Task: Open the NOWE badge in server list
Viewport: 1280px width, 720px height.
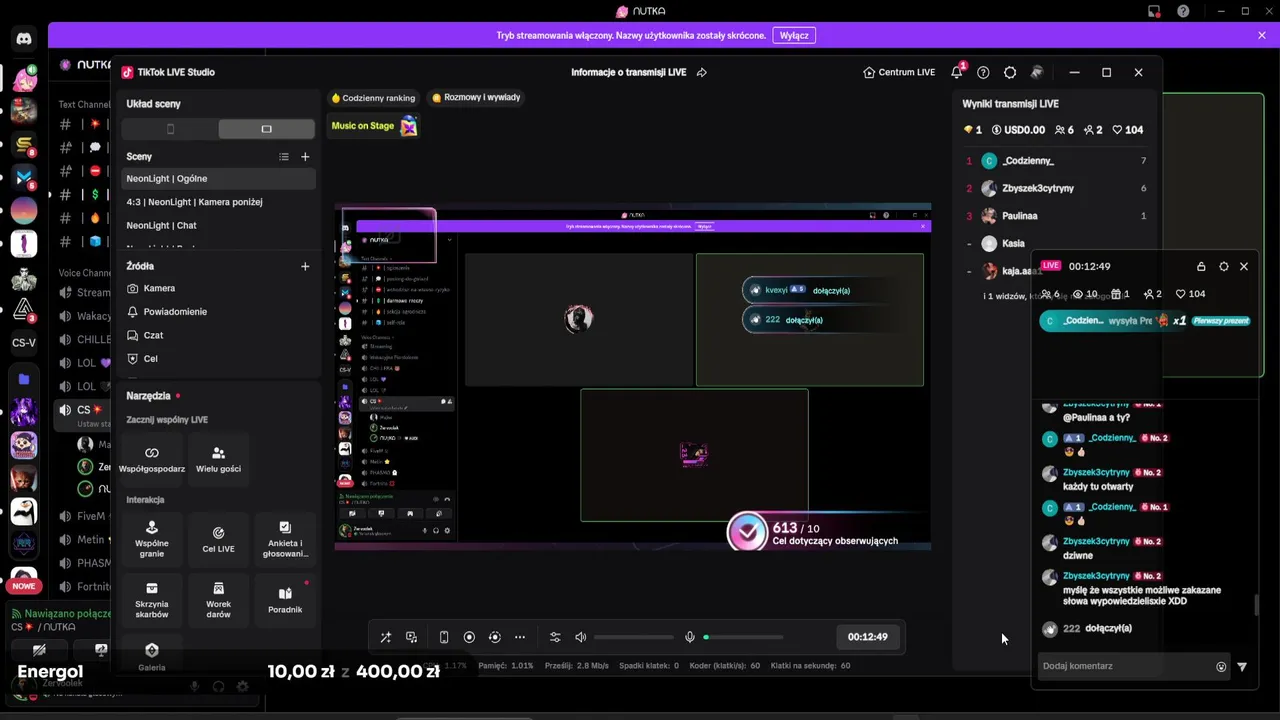Action: [23, 586]
